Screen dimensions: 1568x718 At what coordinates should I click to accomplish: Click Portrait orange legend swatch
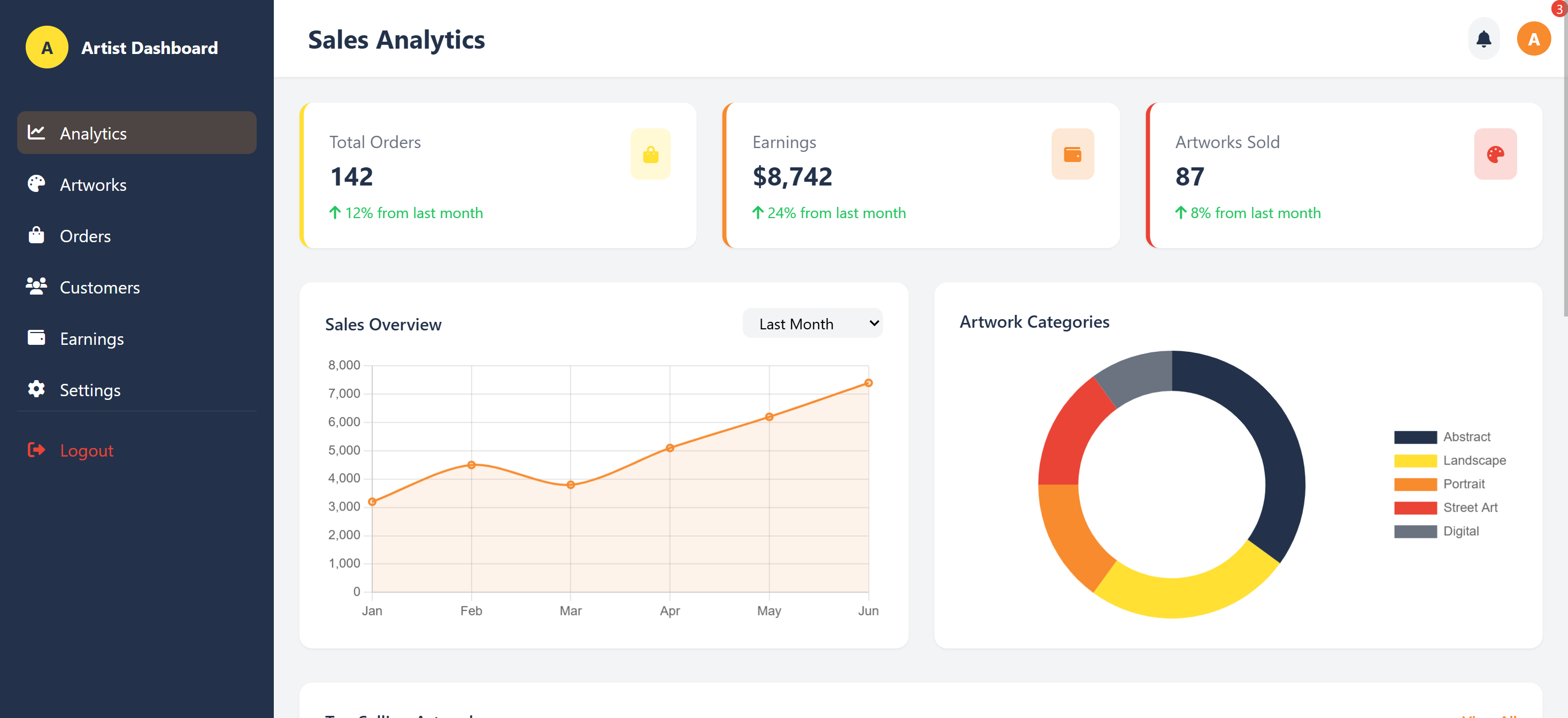(x=1415, y=484)
